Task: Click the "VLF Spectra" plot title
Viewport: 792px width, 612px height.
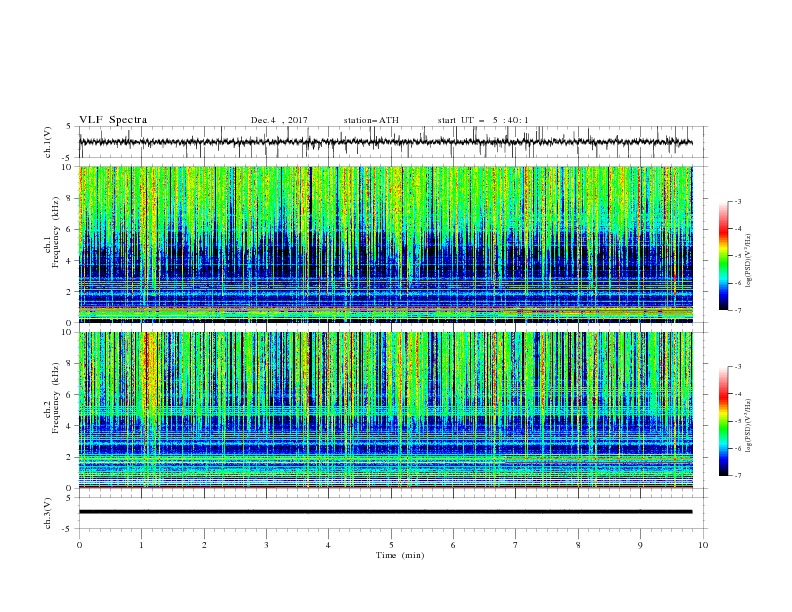Action: (113, 120)
